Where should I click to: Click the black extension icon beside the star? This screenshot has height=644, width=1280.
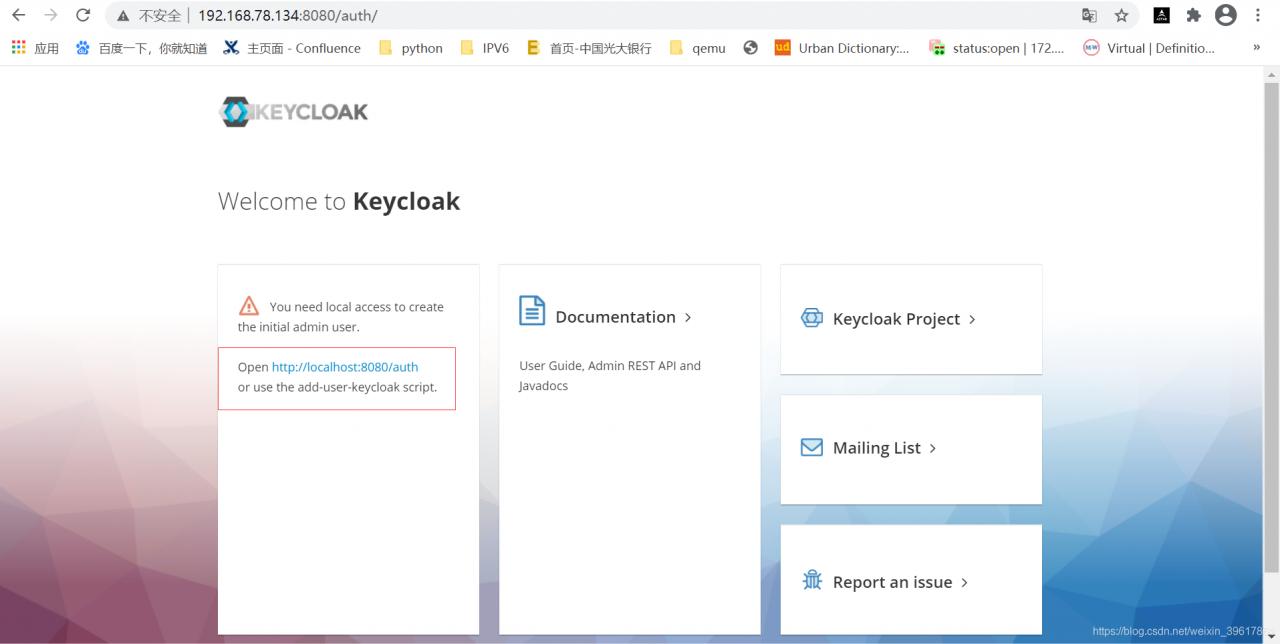(1161, 15)
